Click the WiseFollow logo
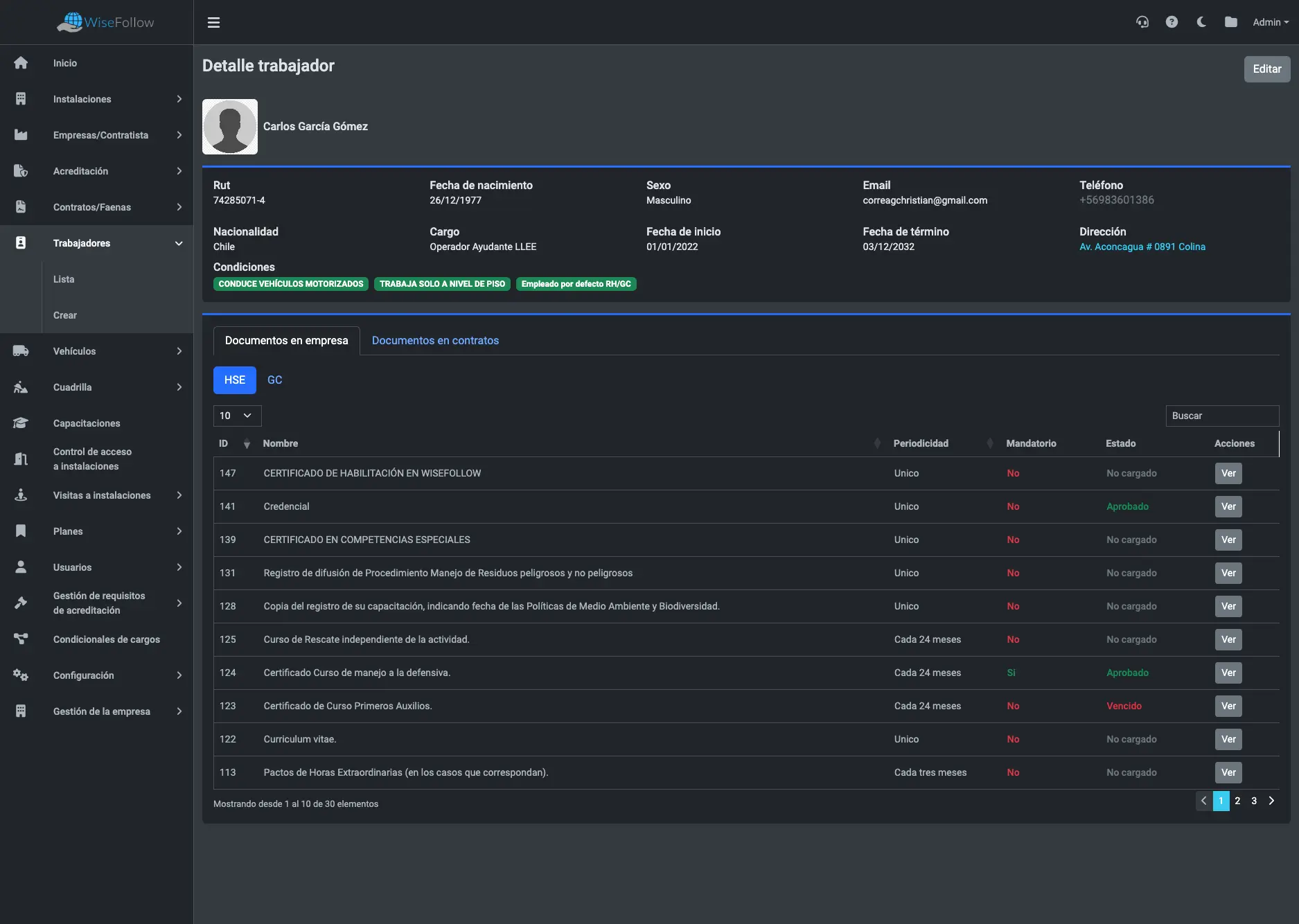The image size is (1299, 924). (105, 22)
